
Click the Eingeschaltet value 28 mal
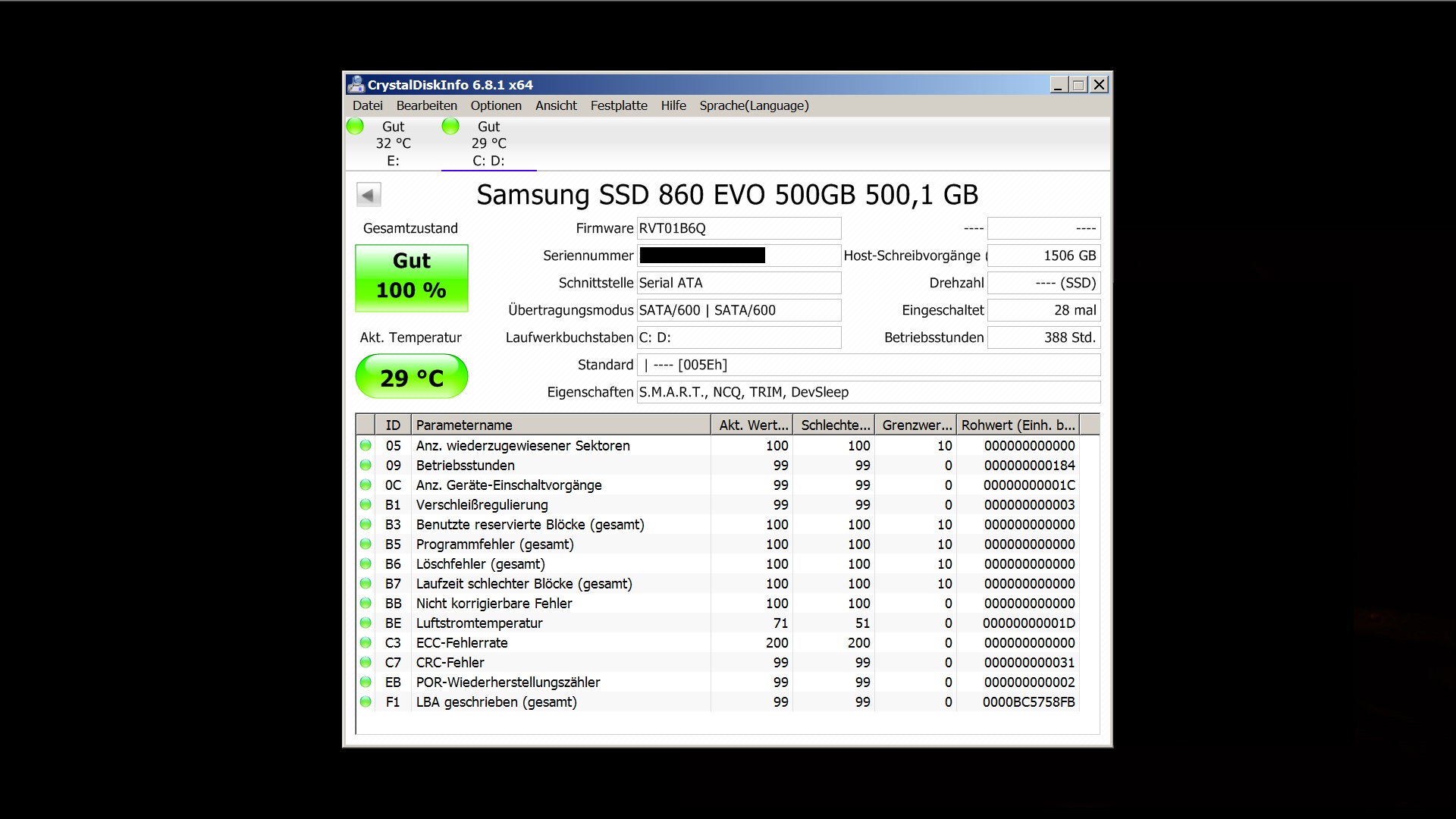(x=1044, y=310)
